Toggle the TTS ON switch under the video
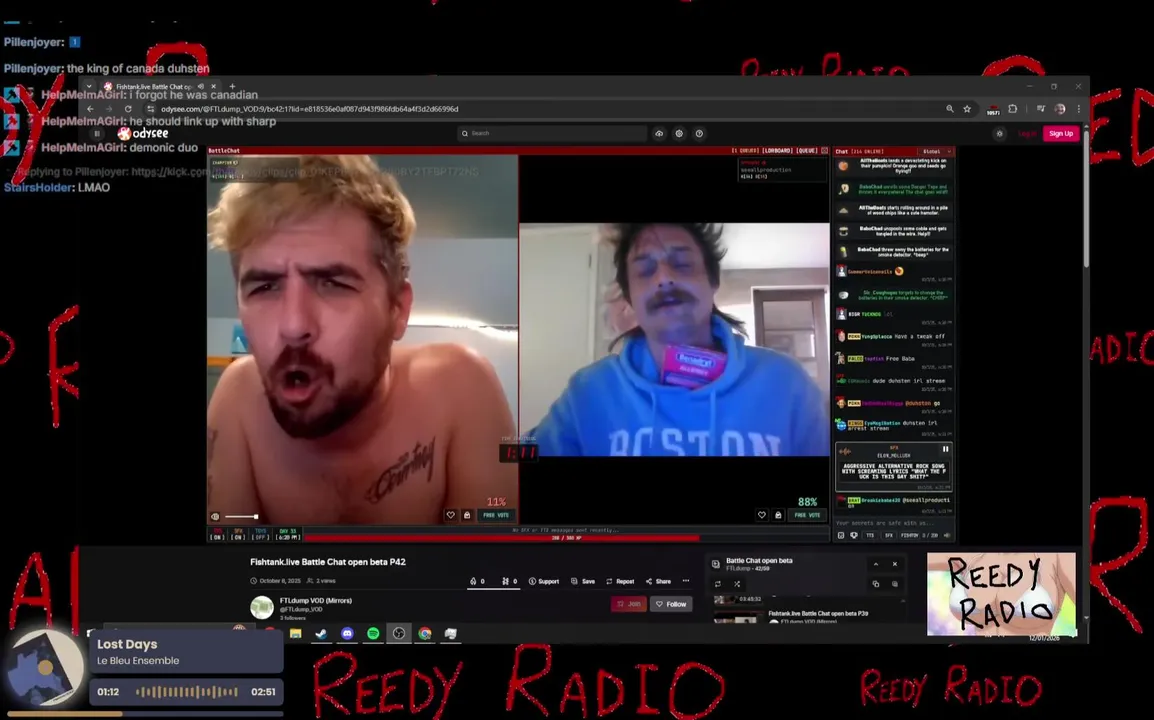The image size is (1154, 720). pyautogui.click(x=217, y=534)
